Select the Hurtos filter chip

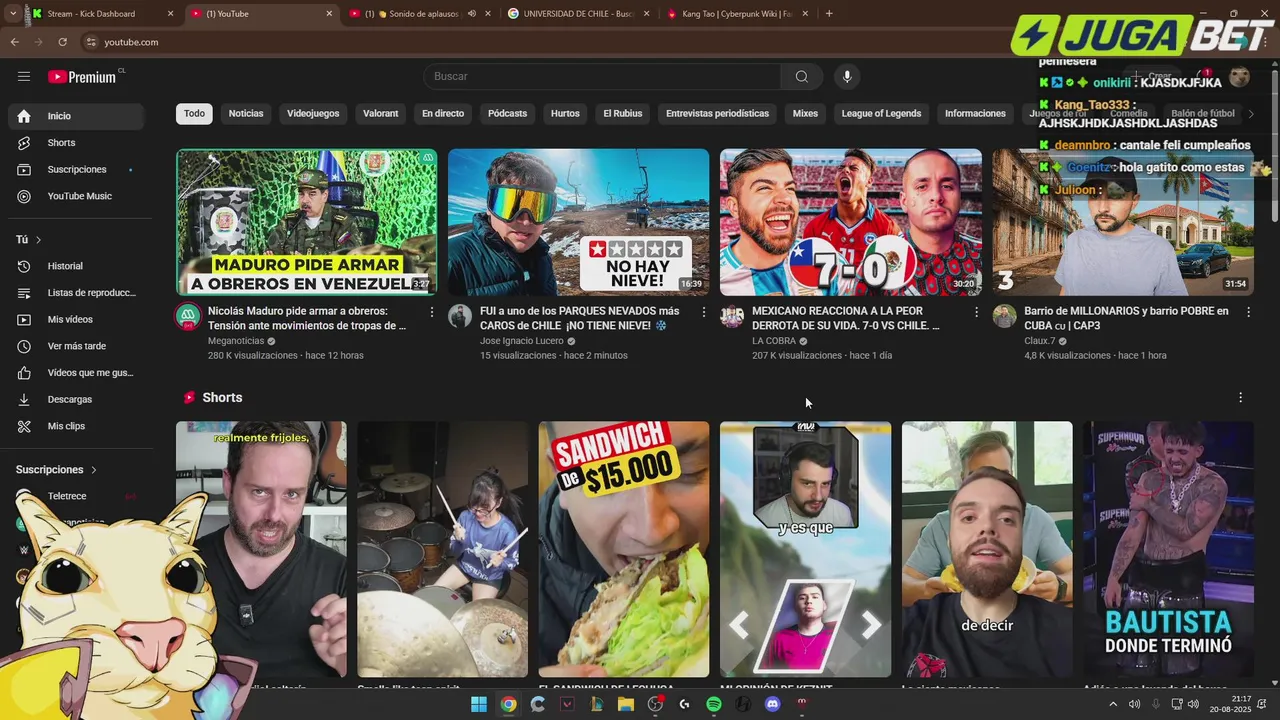tap(565, 113)
